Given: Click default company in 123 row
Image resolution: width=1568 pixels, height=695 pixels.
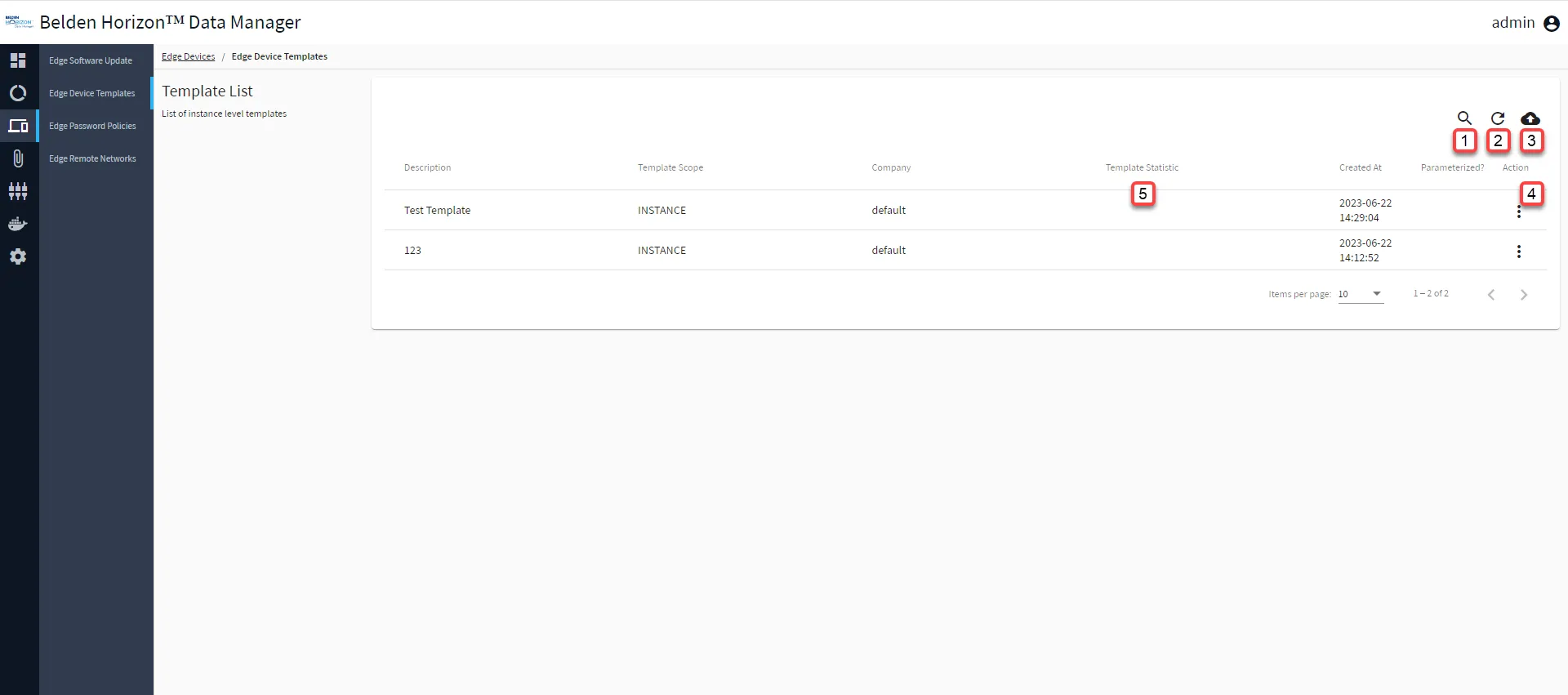Looking at the screenshot, I should point(889,251).
